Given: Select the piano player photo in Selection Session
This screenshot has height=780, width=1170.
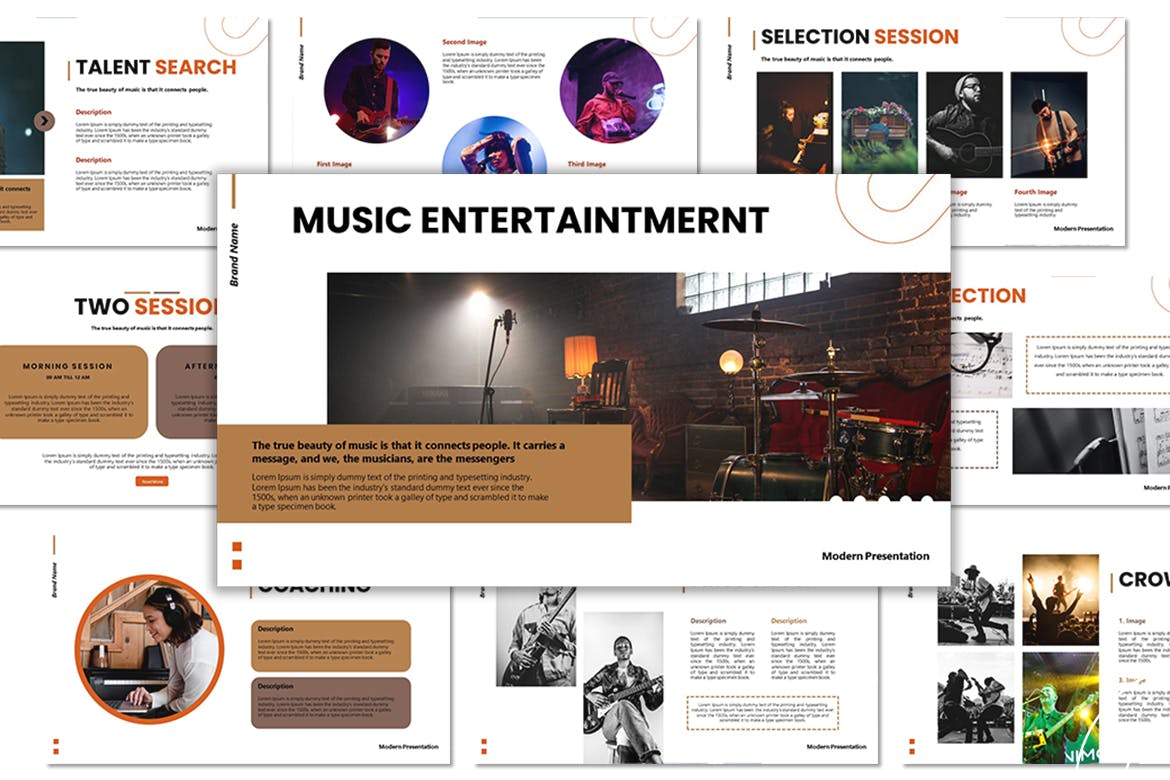Looking at the screenshot, I should tap(794, 124).
